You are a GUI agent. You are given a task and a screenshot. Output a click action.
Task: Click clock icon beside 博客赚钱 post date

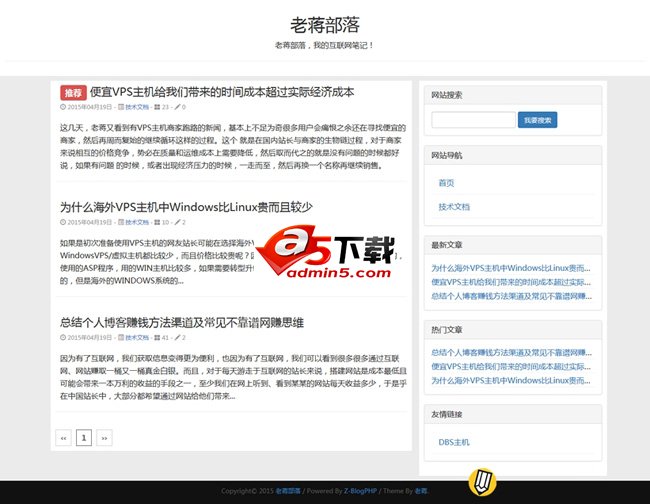[x=63, y=337]
